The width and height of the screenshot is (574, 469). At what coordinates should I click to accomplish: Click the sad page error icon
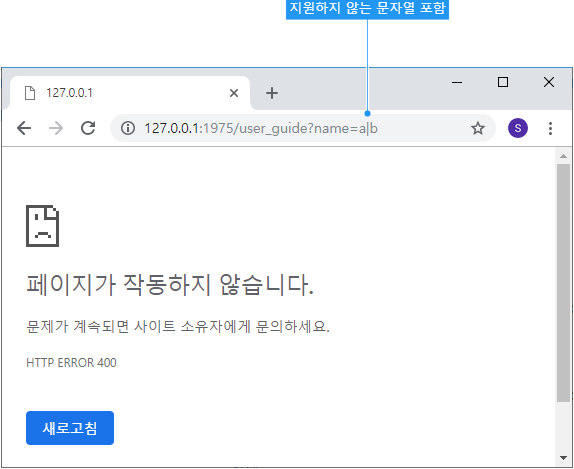[42, 226]
